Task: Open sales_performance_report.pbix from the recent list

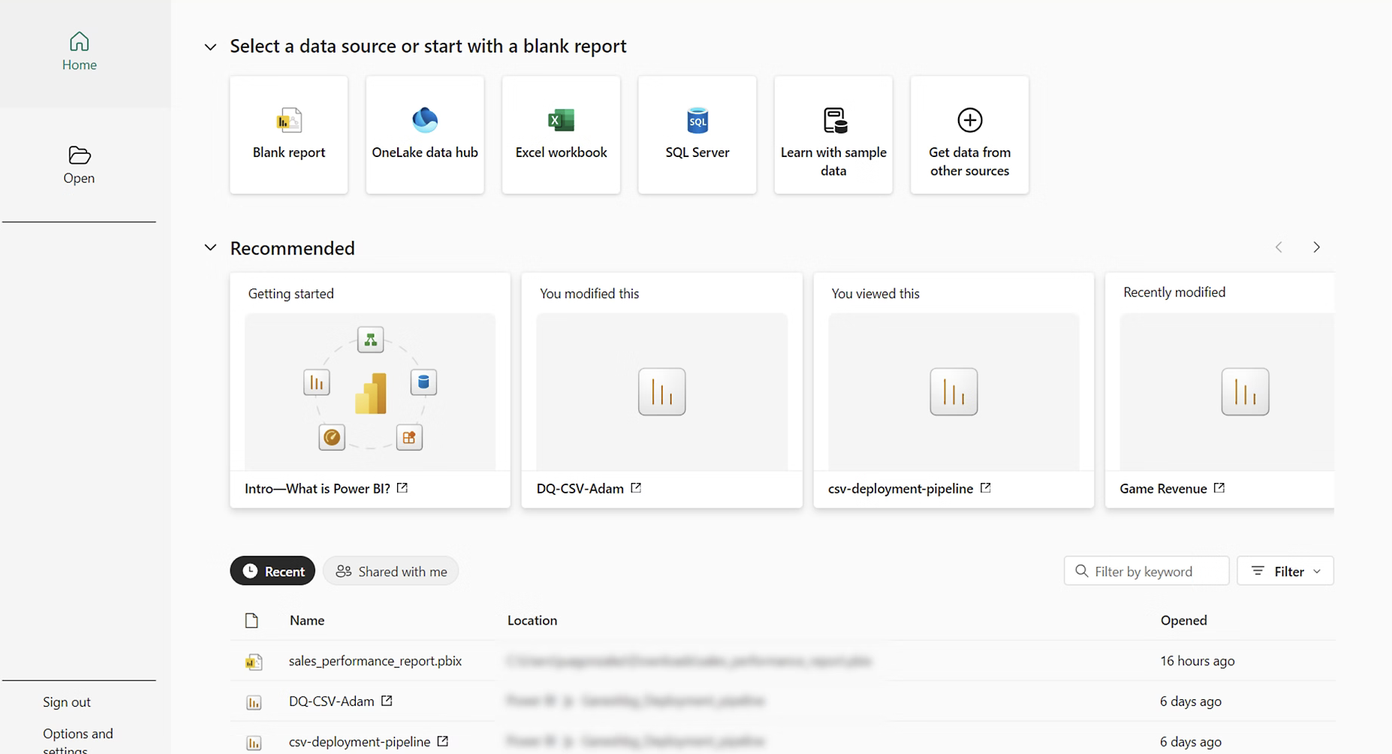Action: point(375,661)
